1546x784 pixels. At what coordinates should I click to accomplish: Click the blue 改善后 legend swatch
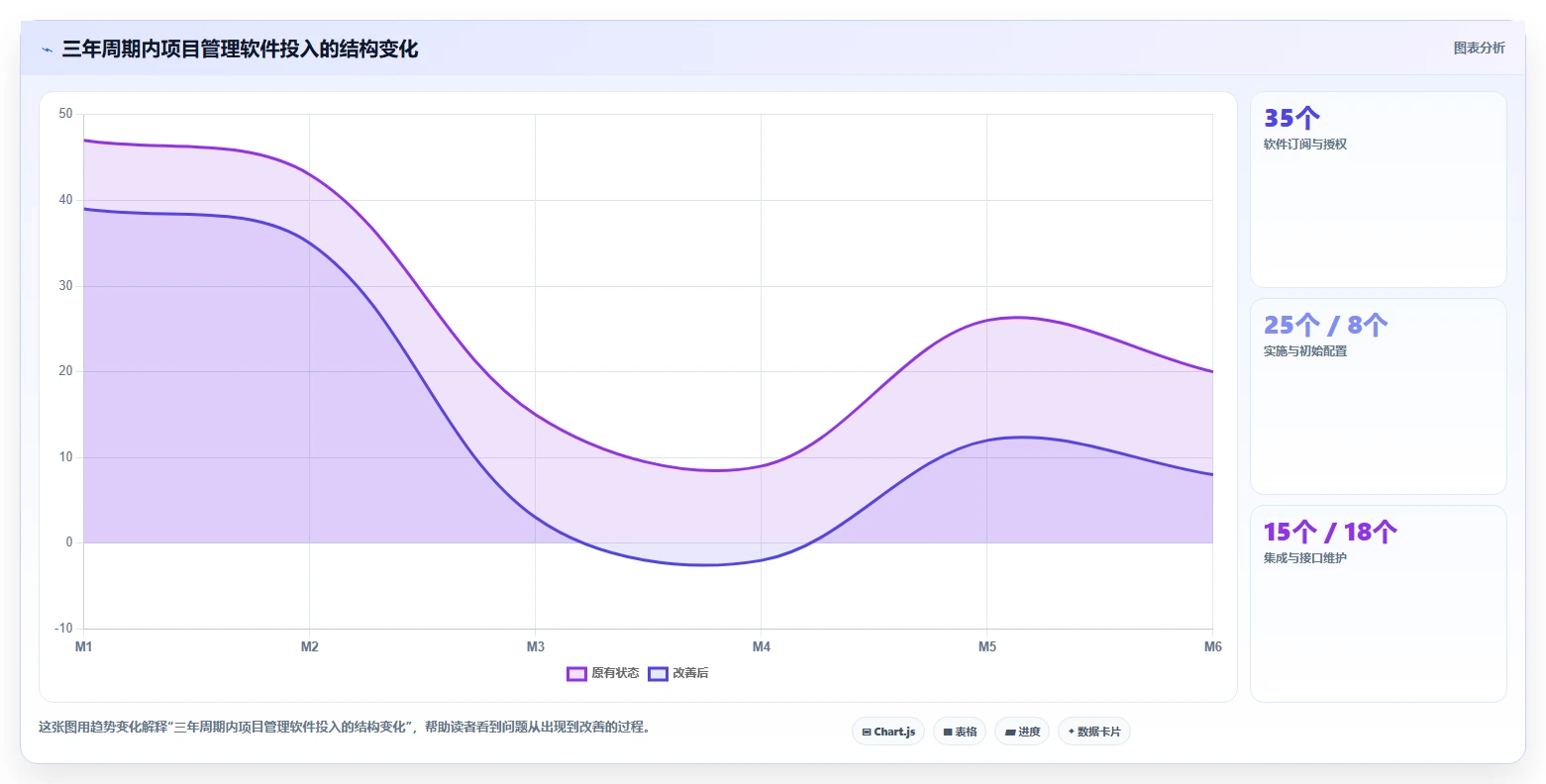(x=659, y=673)
